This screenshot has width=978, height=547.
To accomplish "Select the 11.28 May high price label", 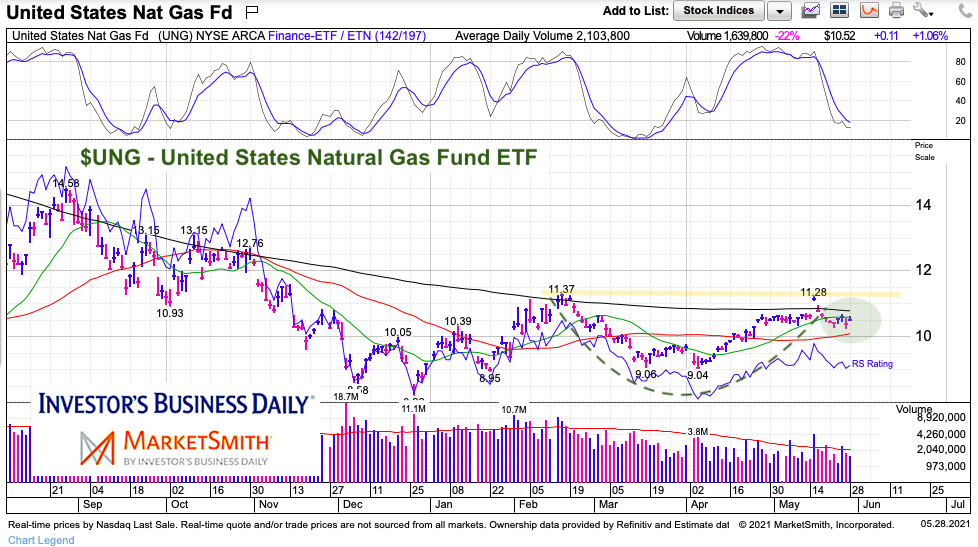I will pyautogui.click(x=813, y=292).
